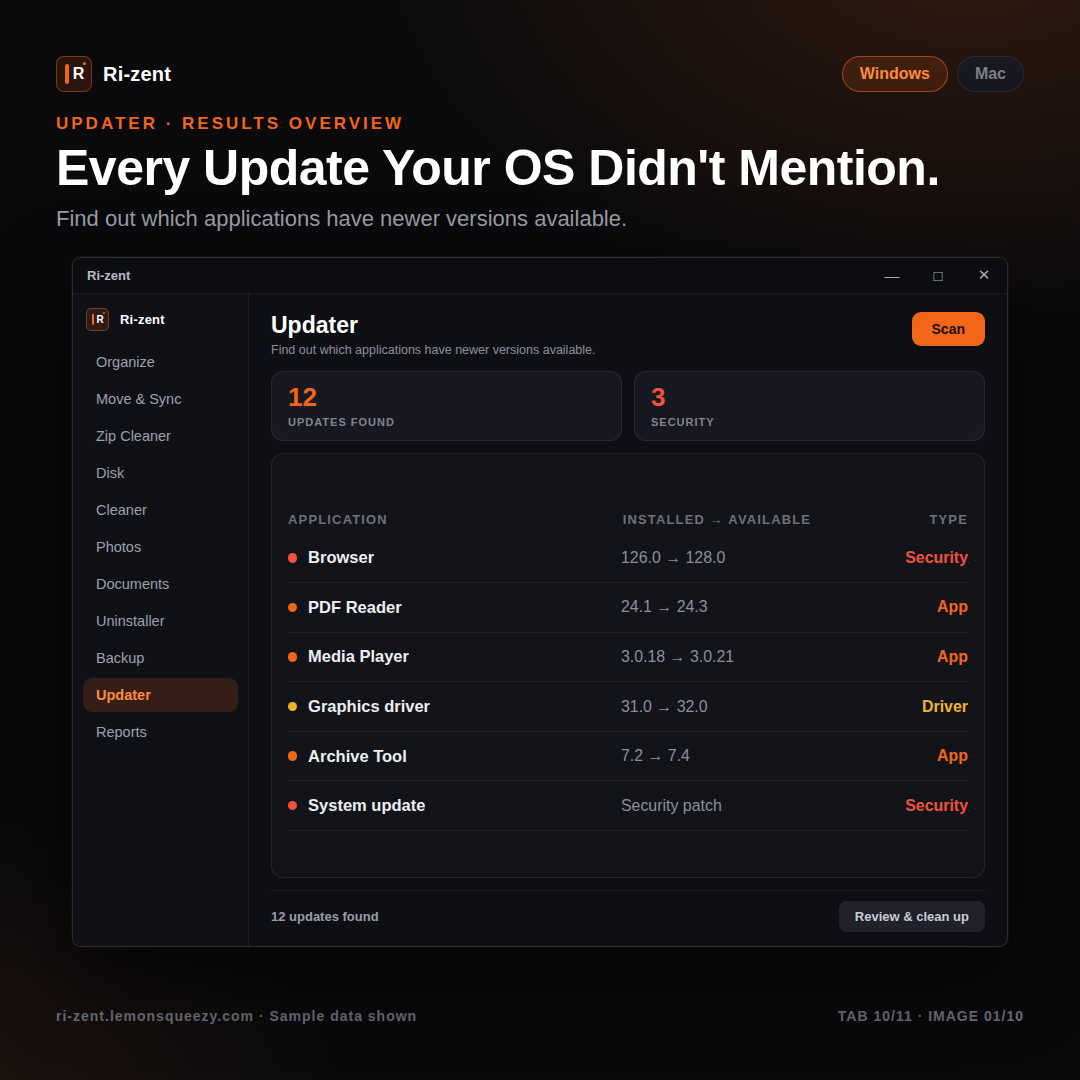Screen dimensions: 1080x1080
Task: Click the Application column header
Action: (338, 520)
